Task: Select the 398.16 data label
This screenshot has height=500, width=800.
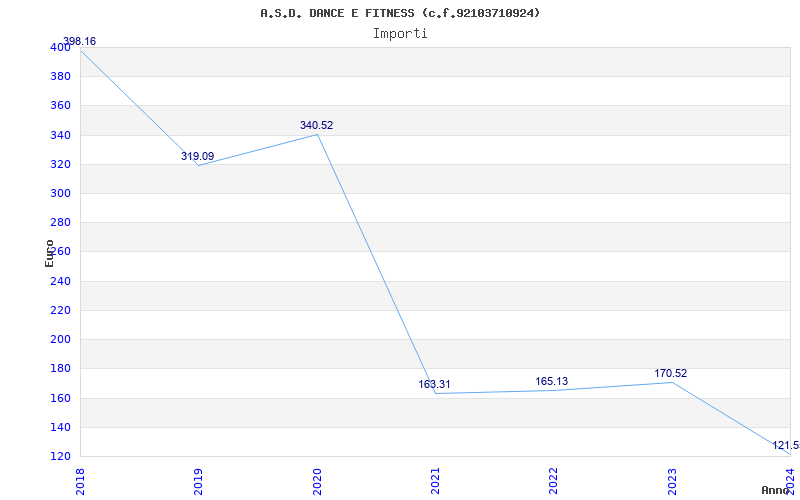Action: click(79, 41)
